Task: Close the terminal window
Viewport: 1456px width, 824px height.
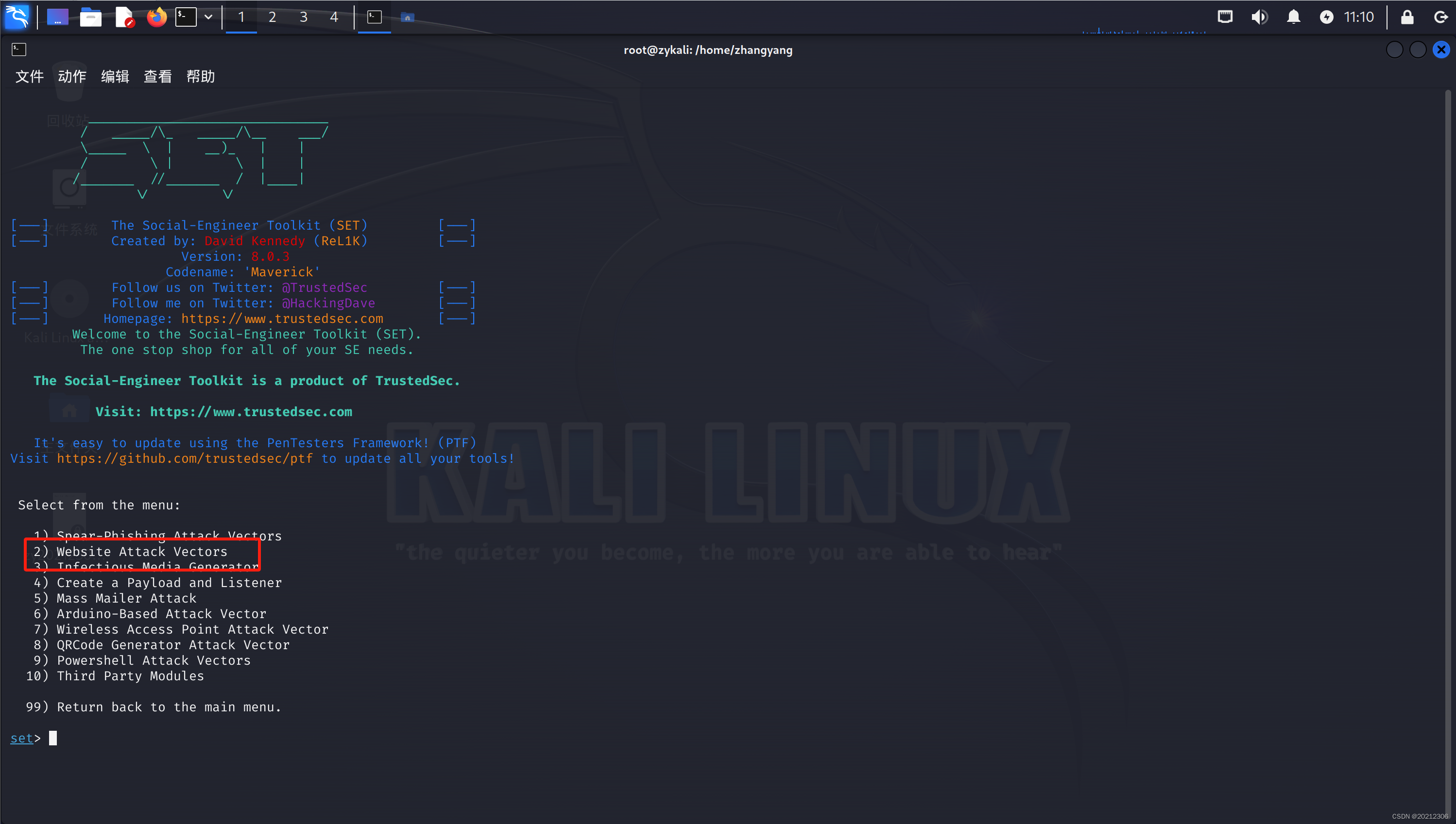Action: pyautogui.click(x=1441, y=50)
